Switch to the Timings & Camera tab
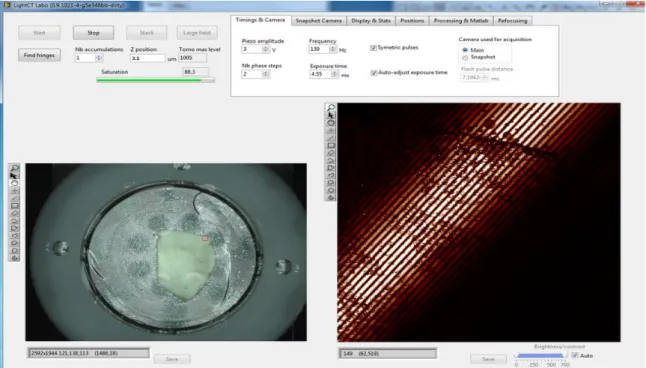This screenshot has width=646, height=368. pos(260,20)
